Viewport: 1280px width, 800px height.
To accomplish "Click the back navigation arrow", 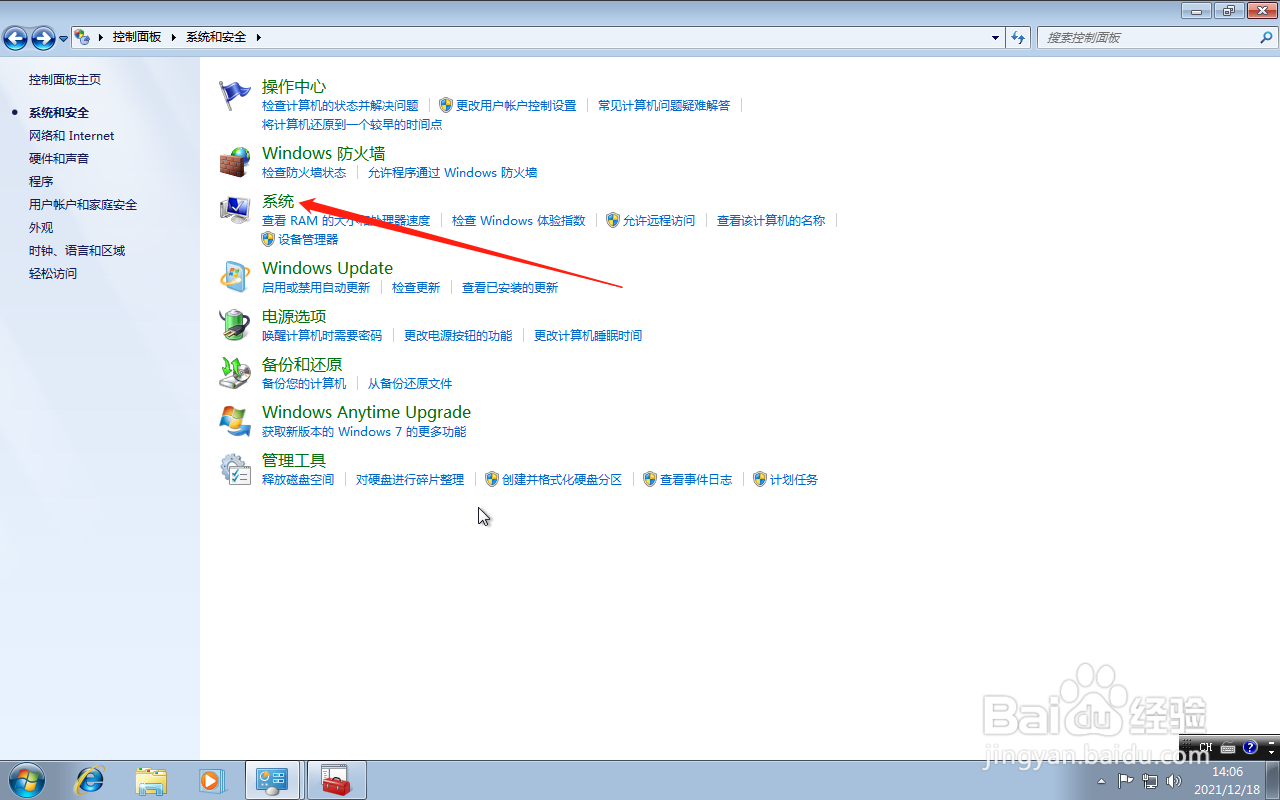I will coord(15,38).
